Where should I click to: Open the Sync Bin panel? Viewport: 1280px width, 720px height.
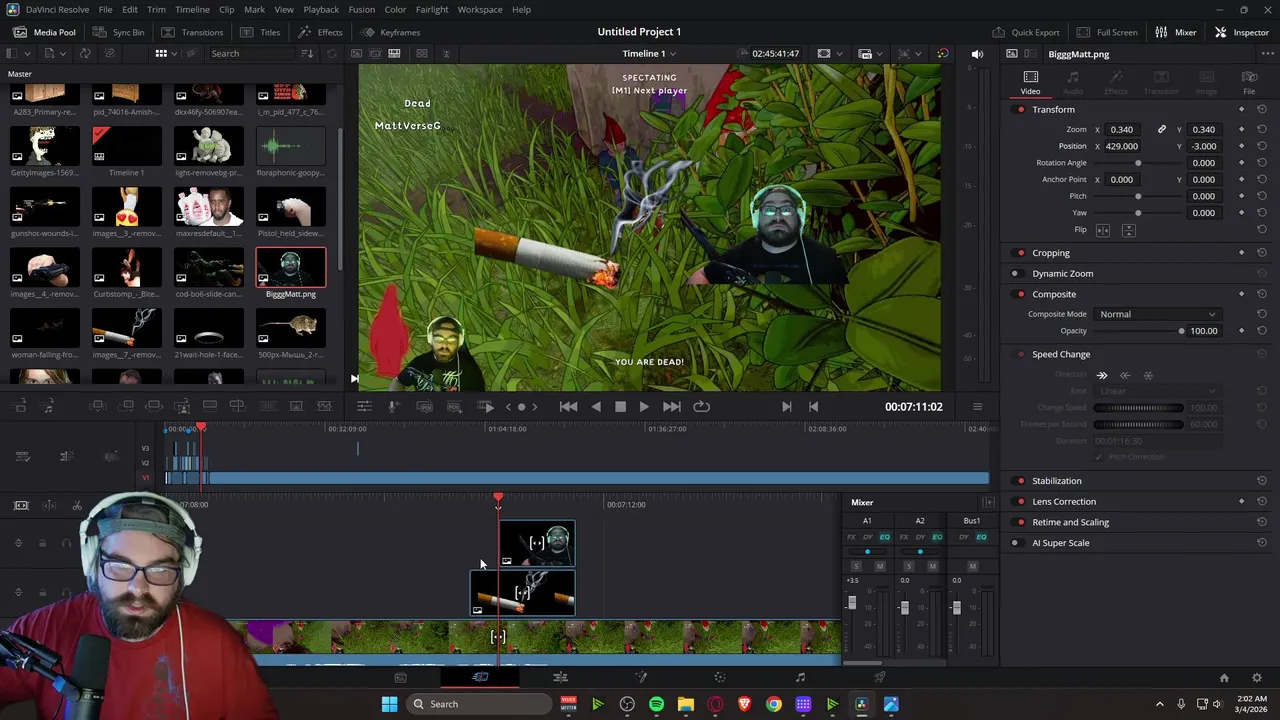[118, 32]
